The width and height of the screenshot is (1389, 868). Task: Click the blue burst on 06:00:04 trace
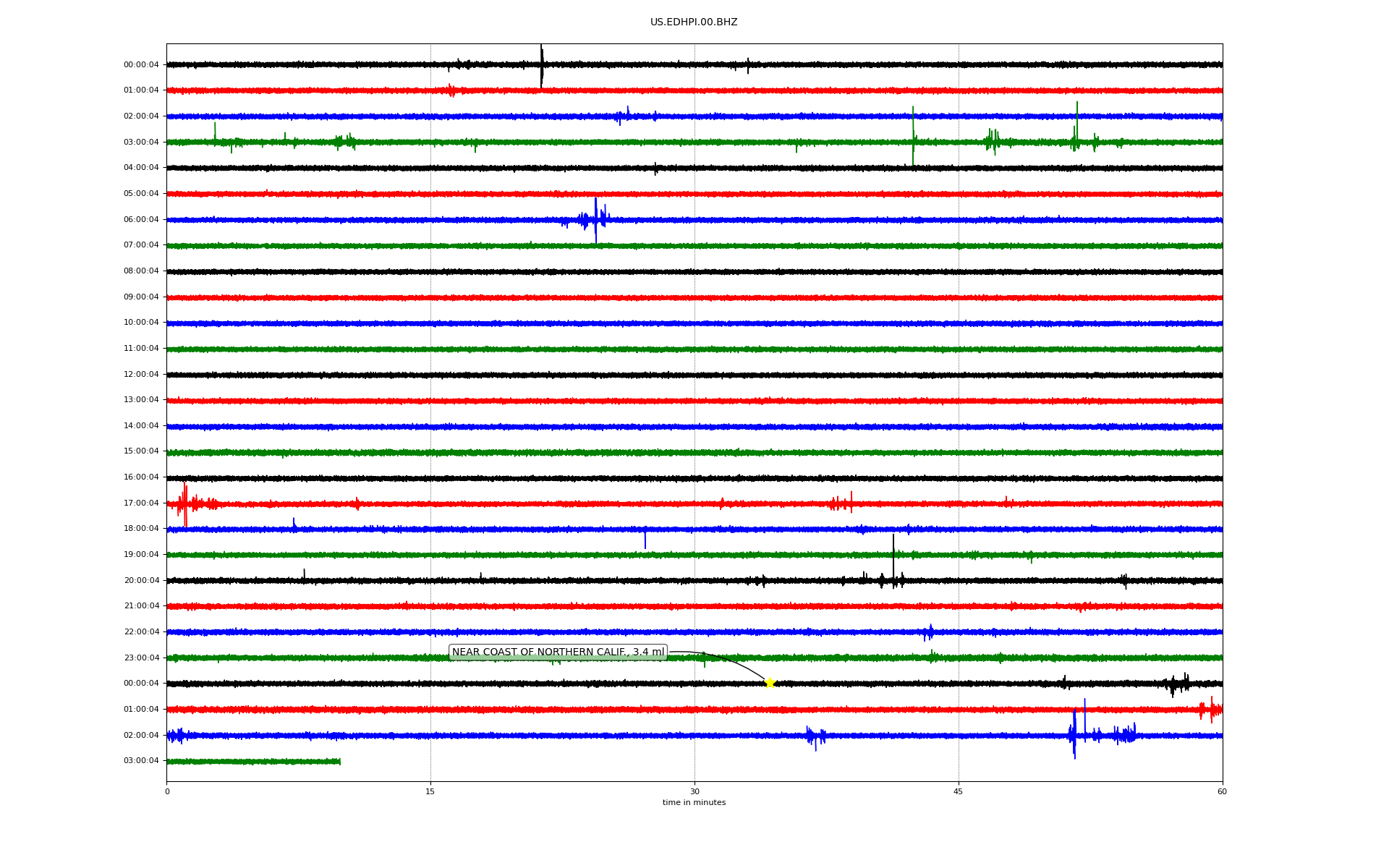(x=595, y=218)
